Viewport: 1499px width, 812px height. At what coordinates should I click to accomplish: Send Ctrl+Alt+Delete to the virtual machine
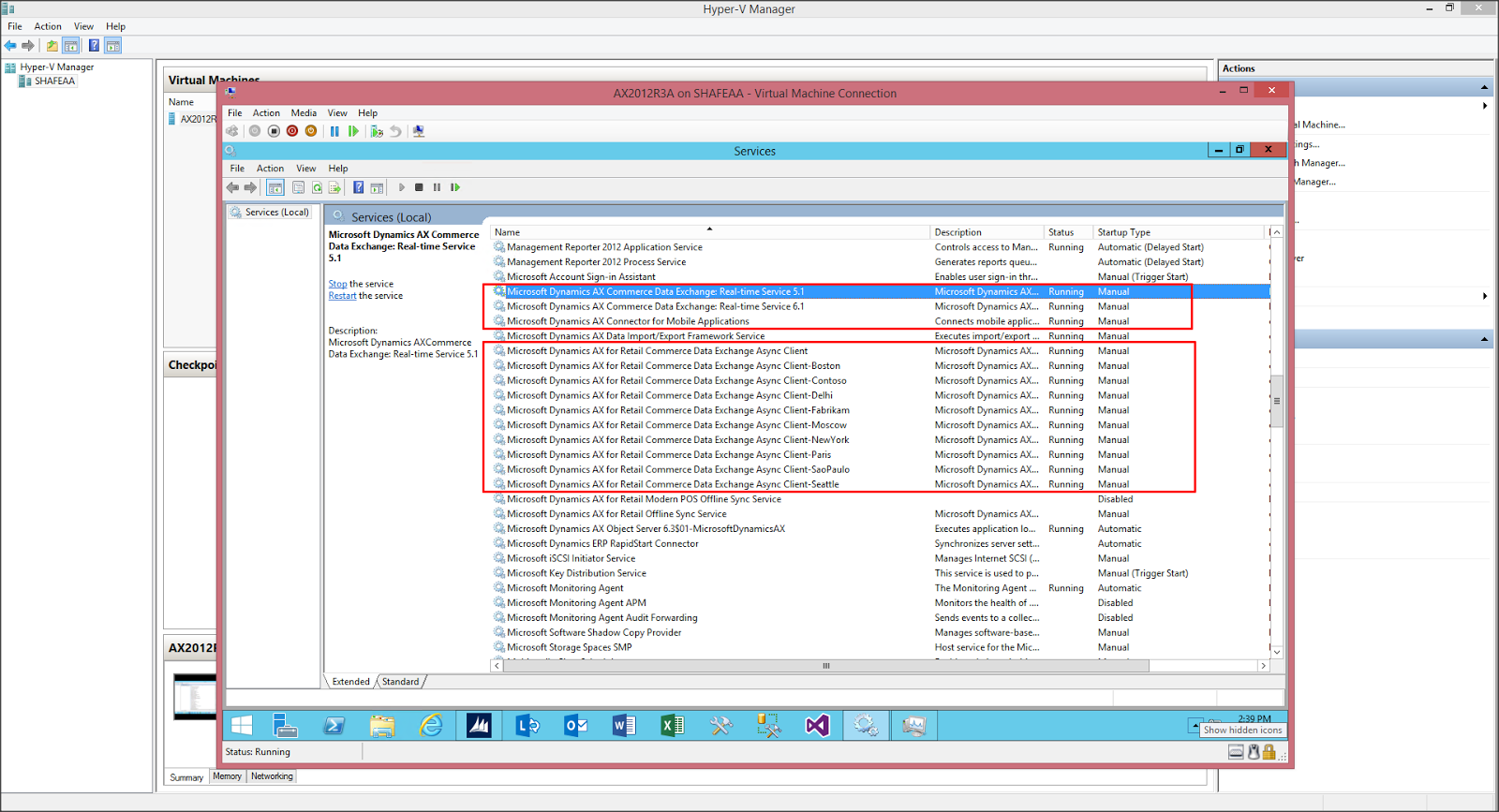232,131
